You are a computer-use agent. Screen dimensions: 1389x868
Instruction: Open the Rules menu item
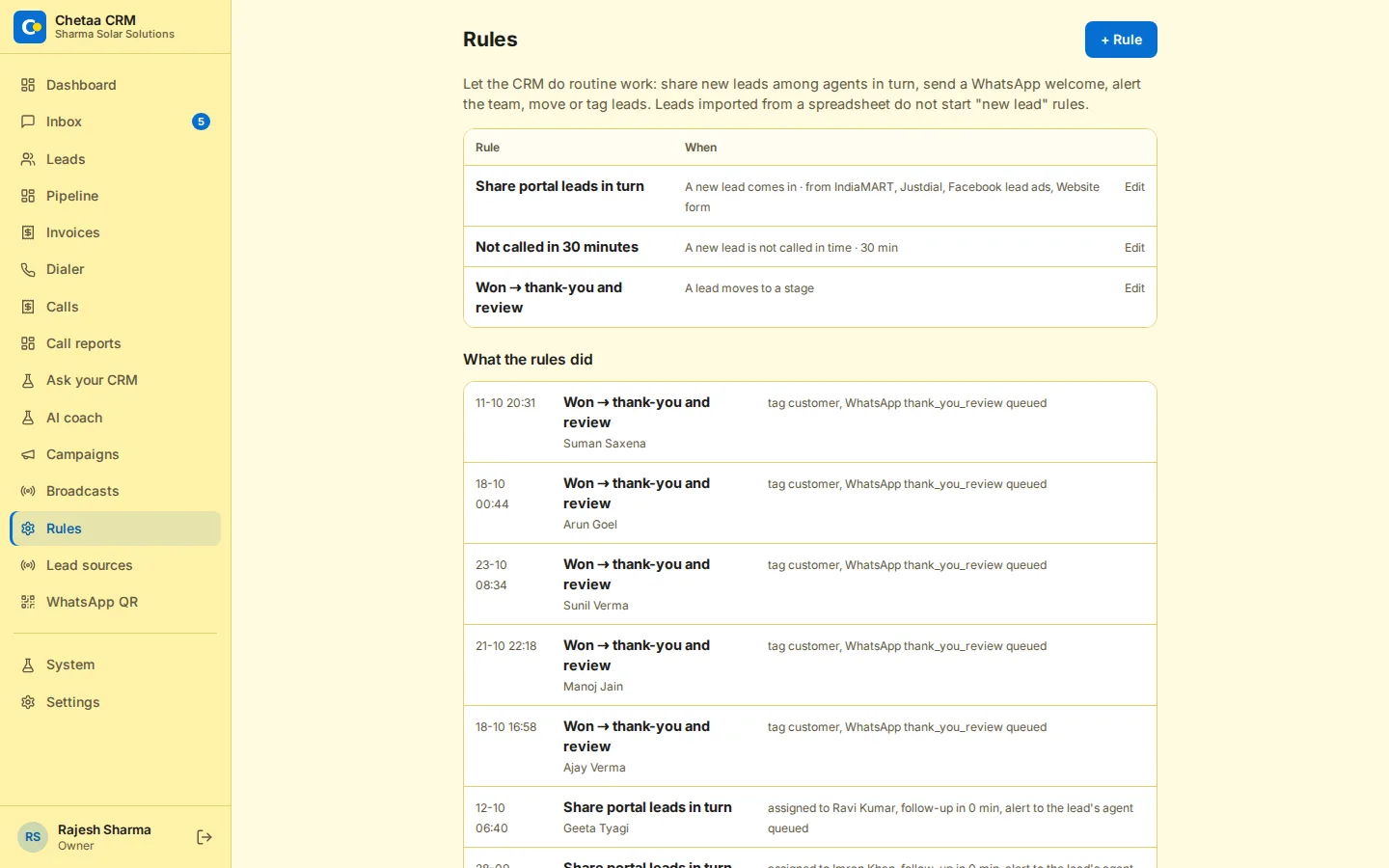point(116,529)
